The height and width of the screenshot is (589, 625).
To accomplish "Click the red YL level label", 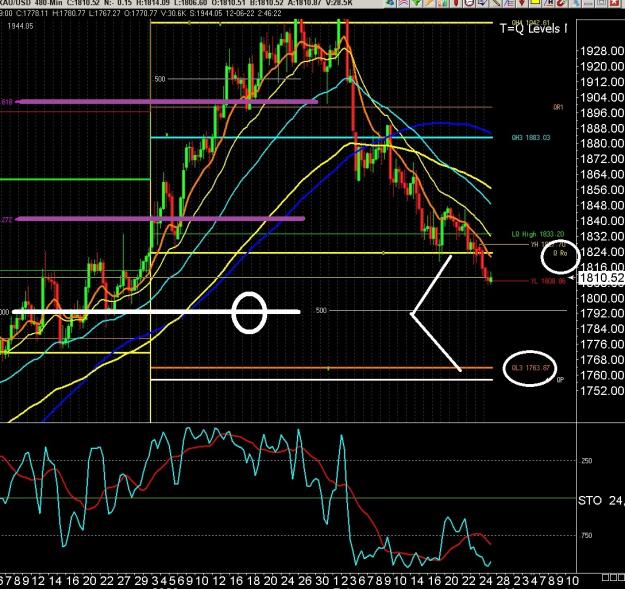I will pyautogui.click(x=548, y=281).
